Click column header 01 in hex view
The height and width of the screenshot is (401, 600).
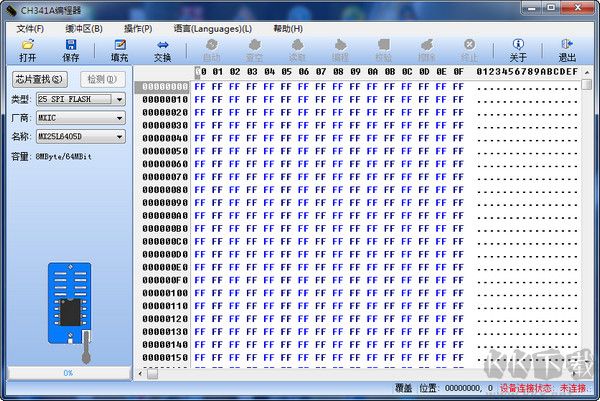pos(218,72)
